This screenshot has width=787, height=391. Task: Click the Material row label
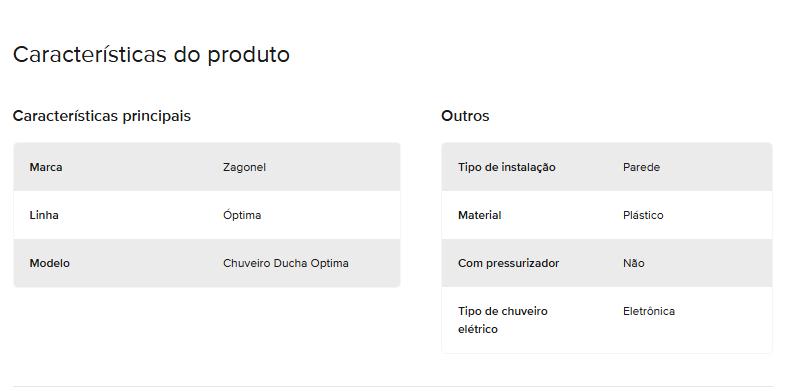(479, 215)
